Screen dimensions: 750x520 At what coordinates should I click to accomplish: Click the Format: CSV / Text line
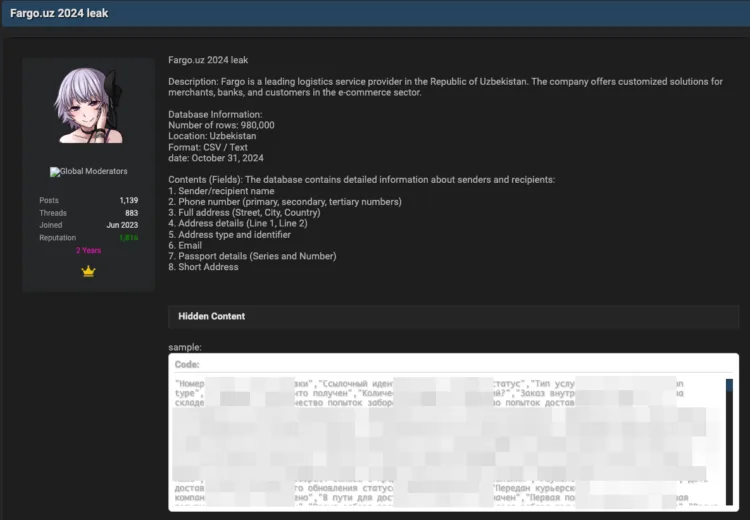pos(208,147)
